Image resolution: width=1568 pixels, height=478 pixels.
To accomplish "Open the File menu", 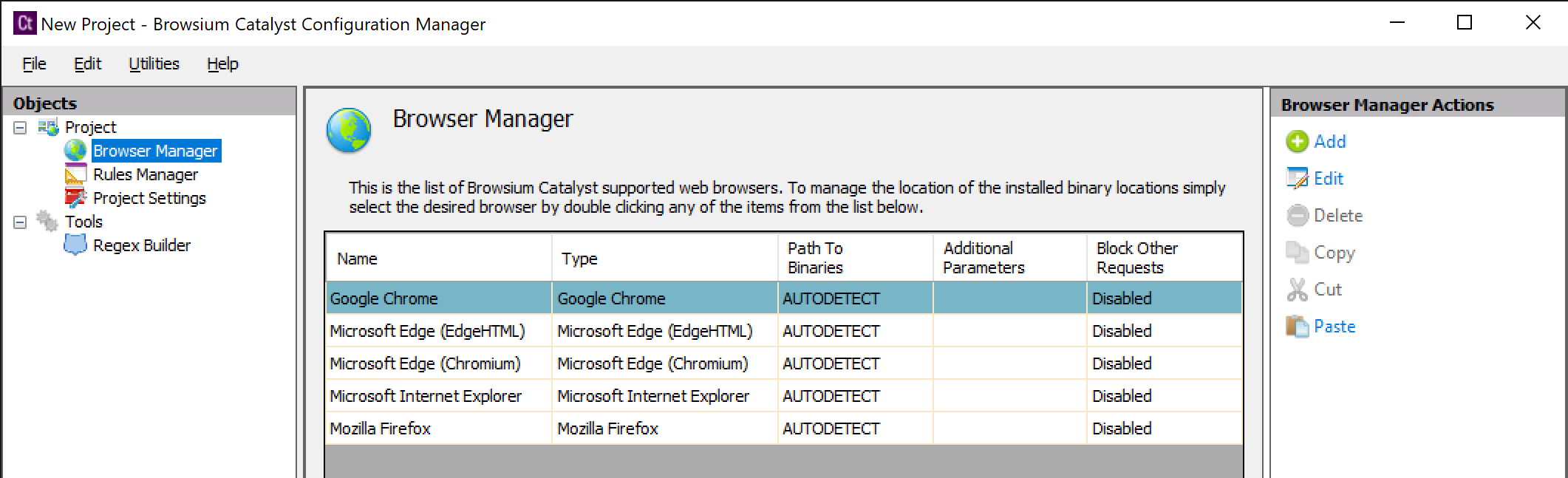I will pos(34,64).
